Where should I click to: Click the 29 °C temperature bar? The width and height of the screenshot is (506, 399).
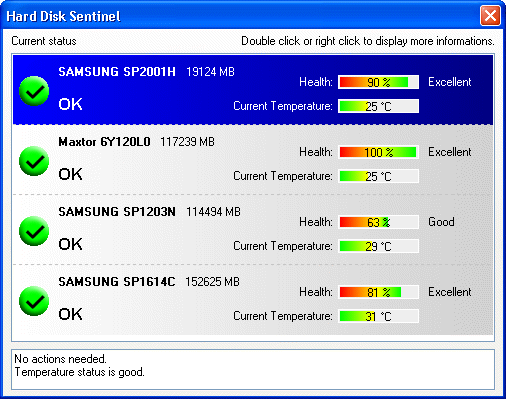point(378,246)
